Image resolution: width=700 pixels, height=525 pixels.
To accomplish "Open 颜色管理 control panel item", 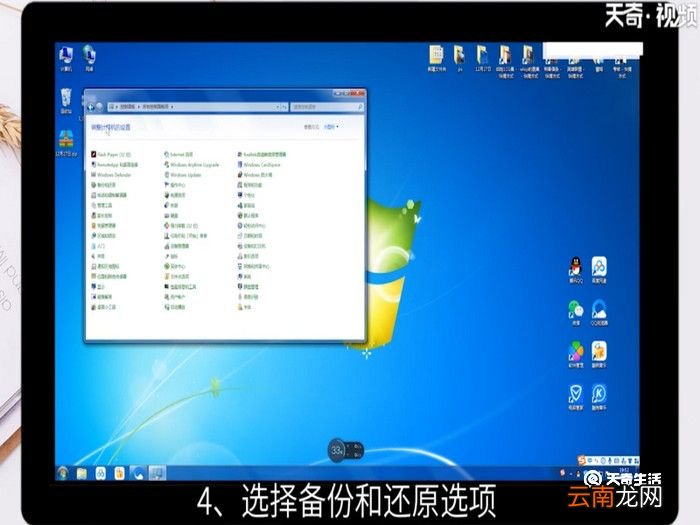I will (x=248, y=287).
